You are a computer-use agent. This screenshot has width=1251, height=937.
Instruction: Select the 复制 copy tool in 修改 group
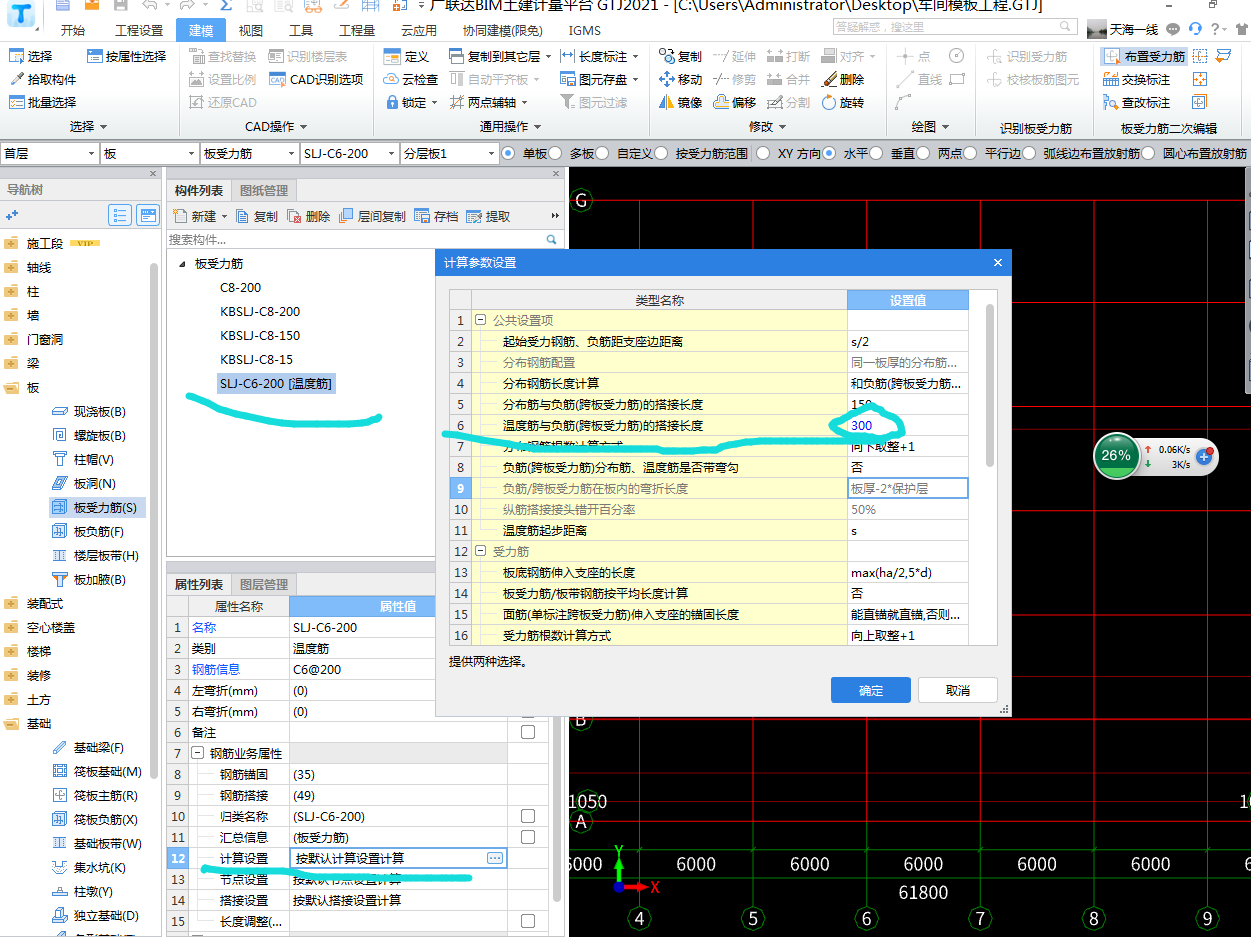point(681,56)
